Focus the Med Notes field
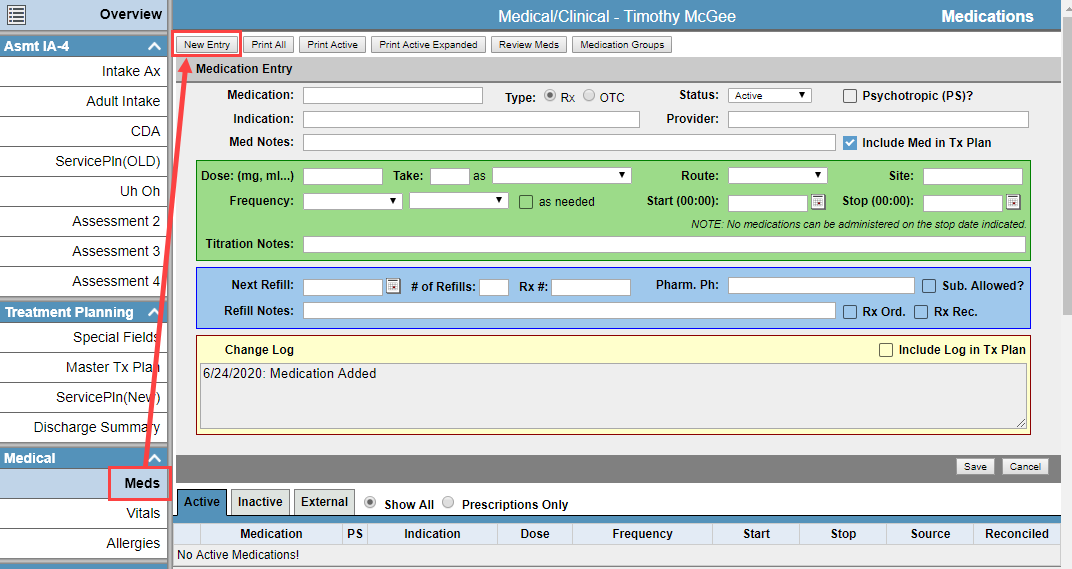The image size is (1072, 569). tap(570, 142)
